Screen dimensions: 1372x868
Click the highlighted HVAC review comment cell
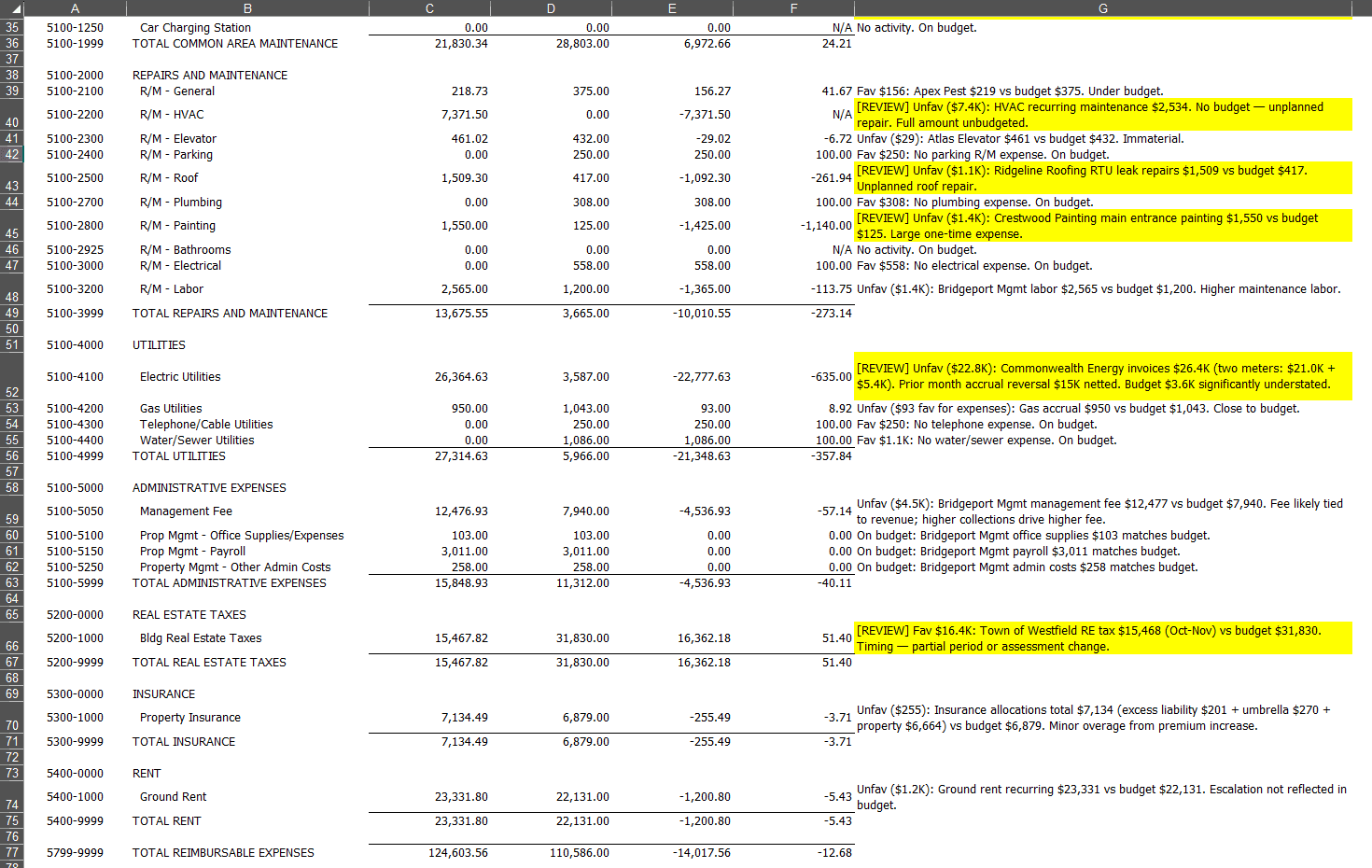pos(1102,115)
